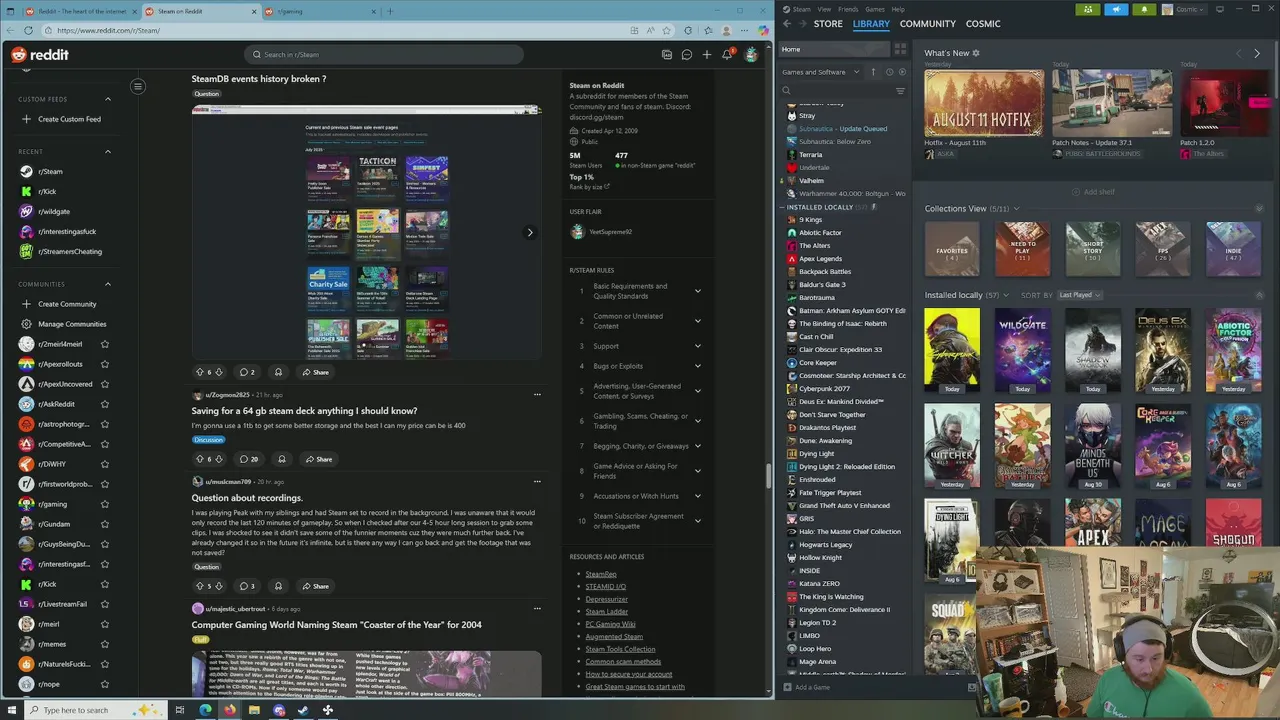Image resolution: width=1280 pixels, height=720 pixels.
Task: Open Cyberpunk 2077 cover in installed shelf
Action: tap(952, 348)
